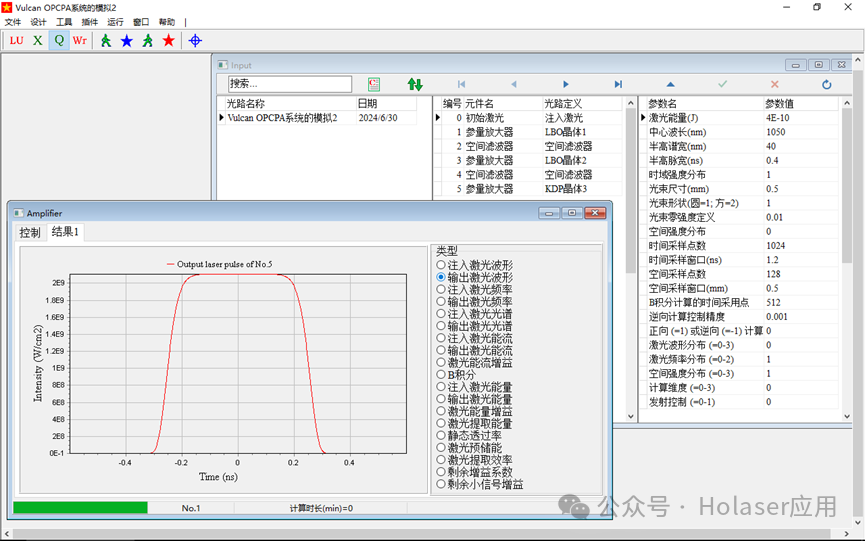Select the B积分 radio option
865x541 pixels.
tap(456, 375)
